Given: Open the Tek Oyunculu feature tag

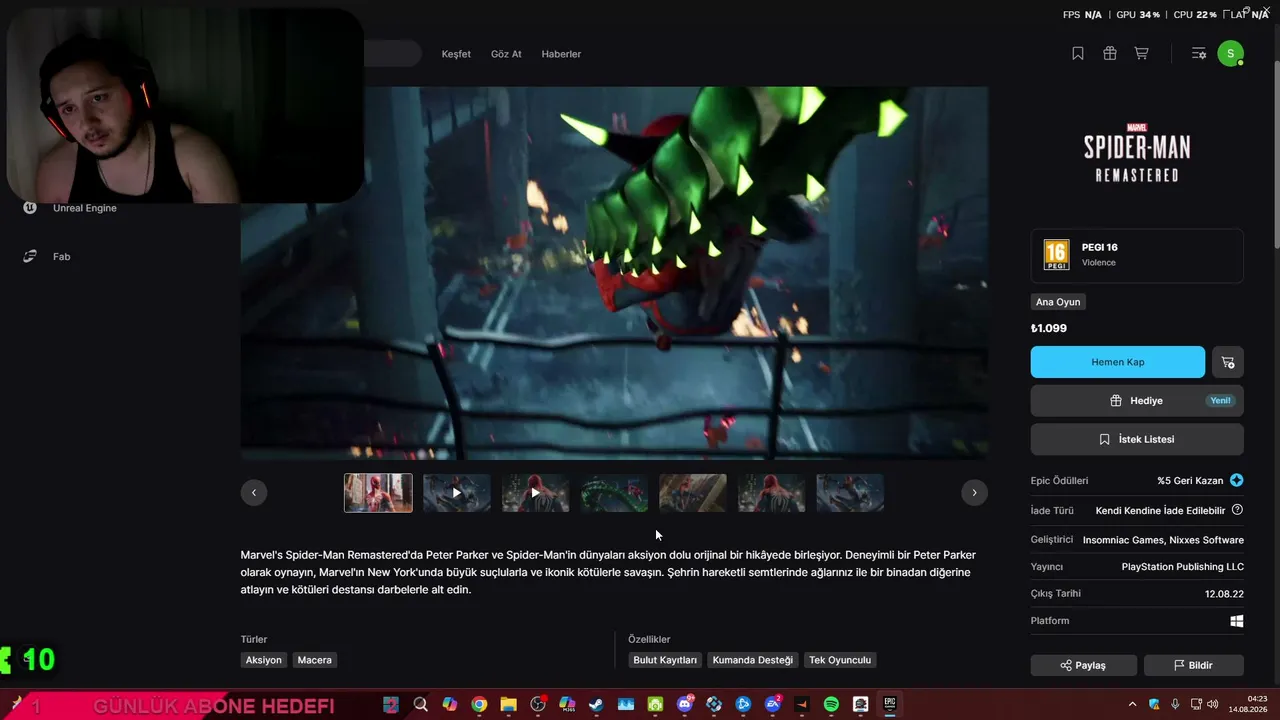Looking at the screenshot, I should (x=840, y=660).
